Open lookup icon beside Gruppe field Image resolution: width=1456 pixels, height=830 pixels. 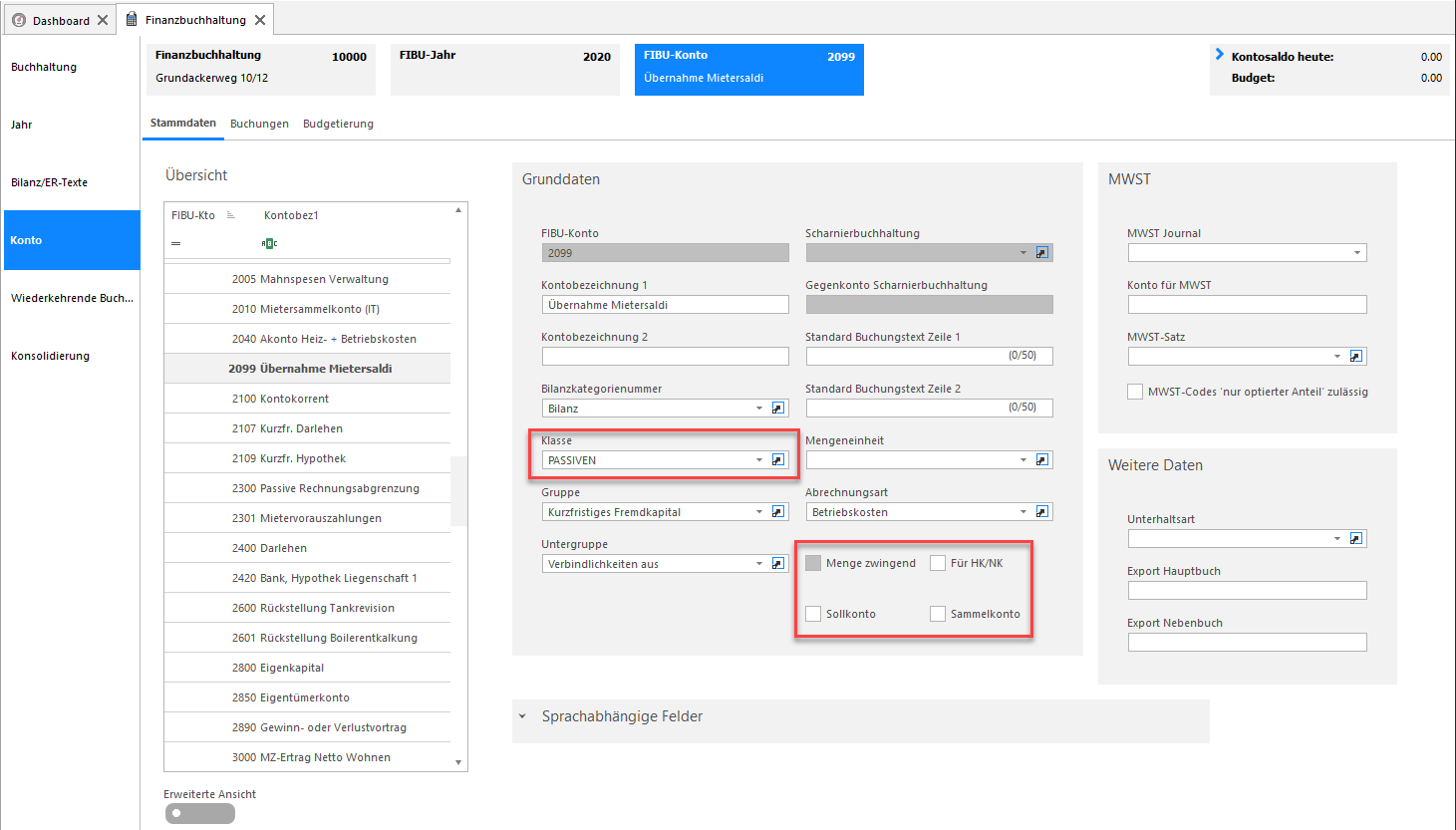(x=778, y=511)
